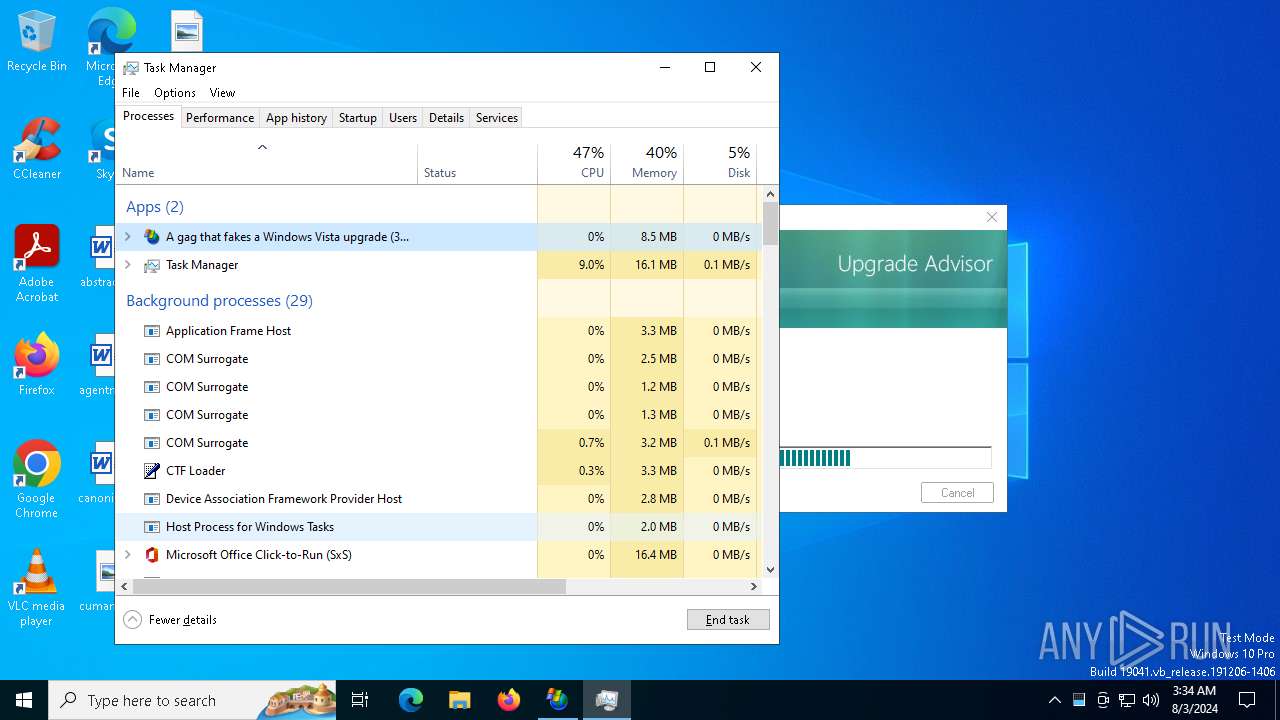Open File Explorer from the taskbar

click(x=459, y=700)
